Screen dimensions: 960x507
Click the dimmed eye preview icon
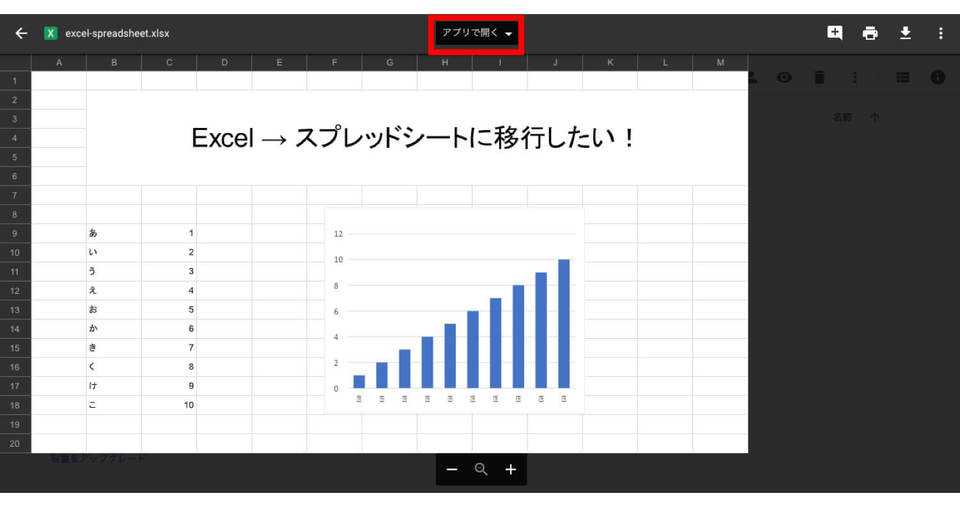point(784,77)
